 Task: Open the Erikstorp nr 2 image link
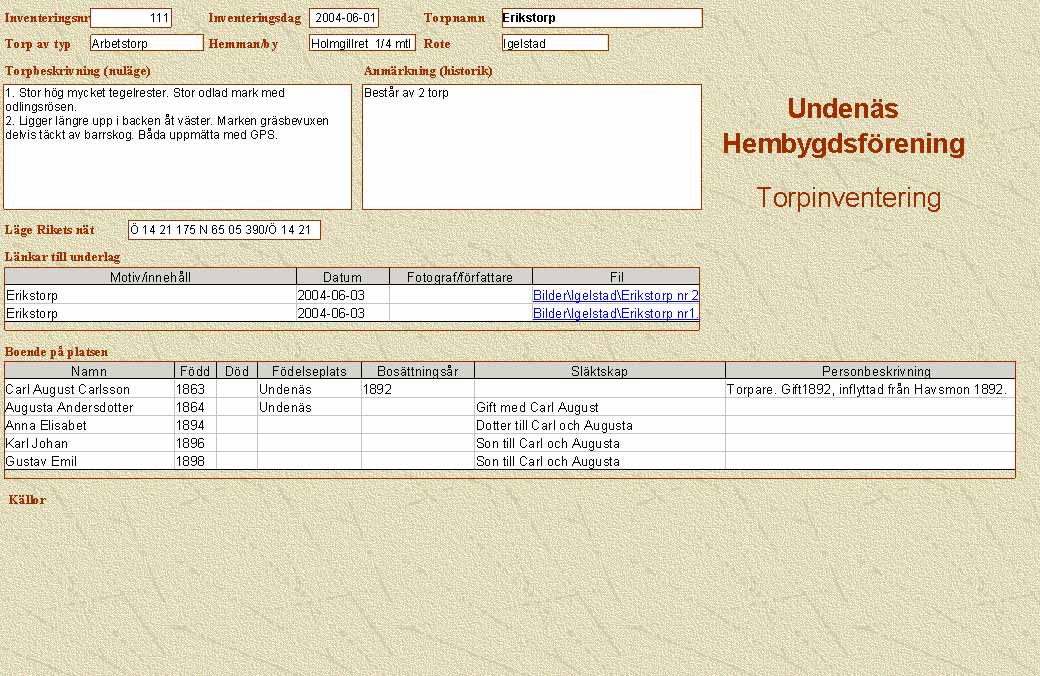[x=615, y=296]
